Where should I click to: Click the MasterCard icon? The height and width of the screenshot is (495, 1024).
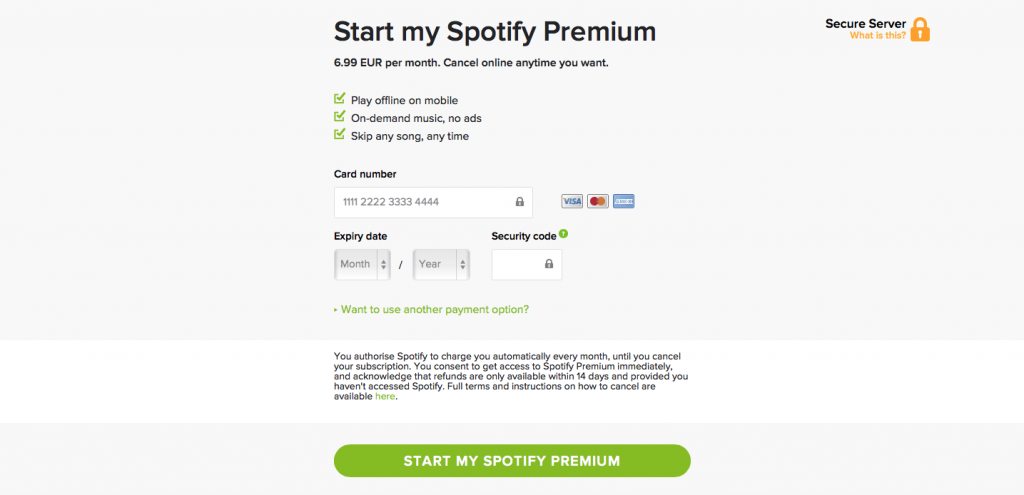click(598, 201)
